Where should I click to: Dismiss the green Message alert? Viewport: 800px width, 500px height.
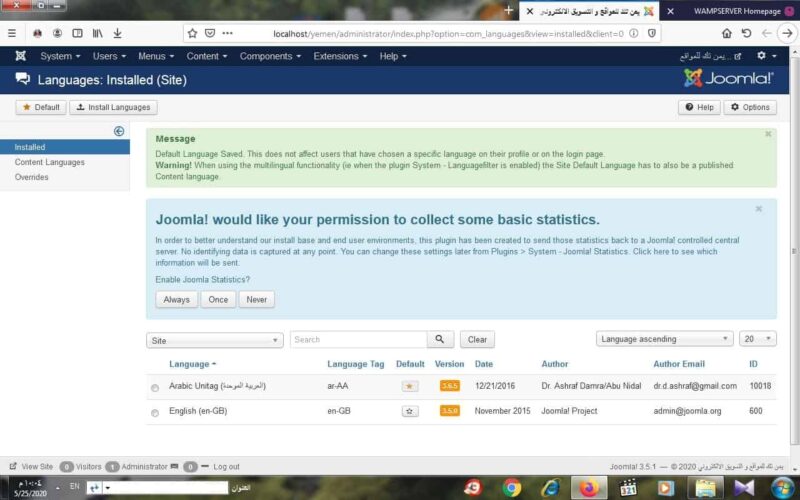click(x=768, y=134)
